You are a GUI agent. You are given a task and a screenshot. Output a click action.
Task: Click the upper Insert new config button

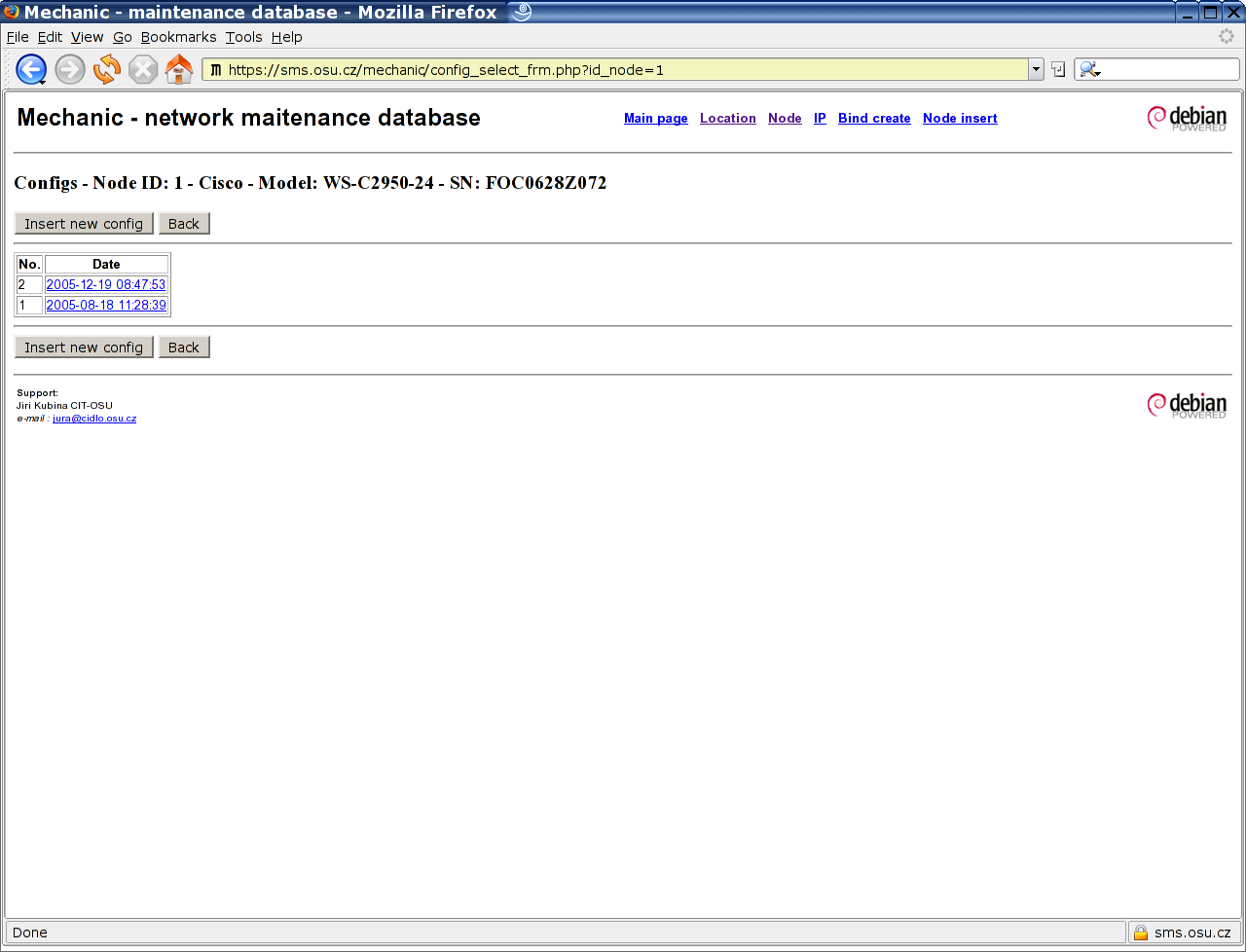tap(84, 224)
